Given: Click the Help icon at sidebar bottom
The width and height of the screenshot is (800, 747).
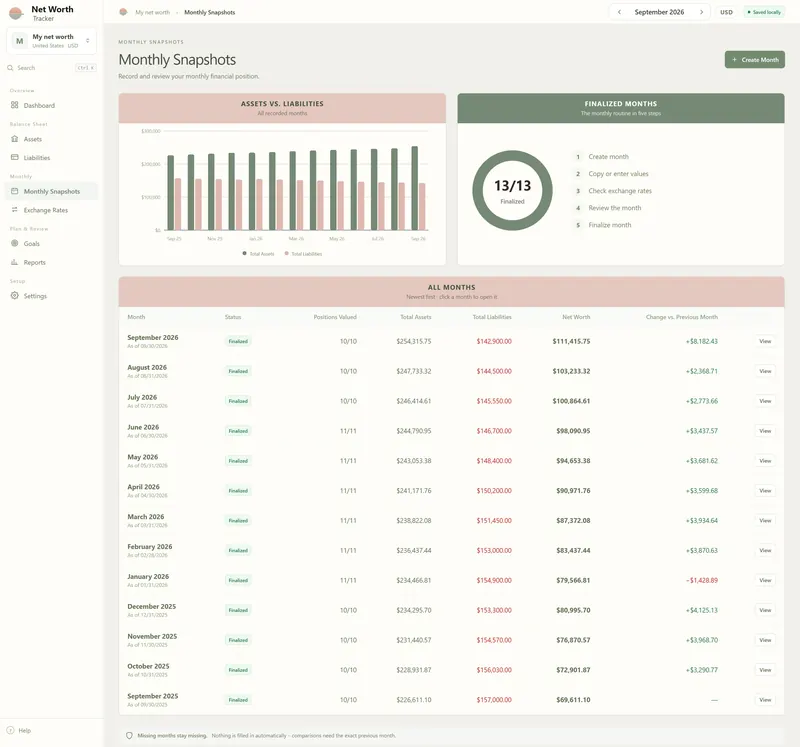Looking at the screenshot, I should (10, 730).
